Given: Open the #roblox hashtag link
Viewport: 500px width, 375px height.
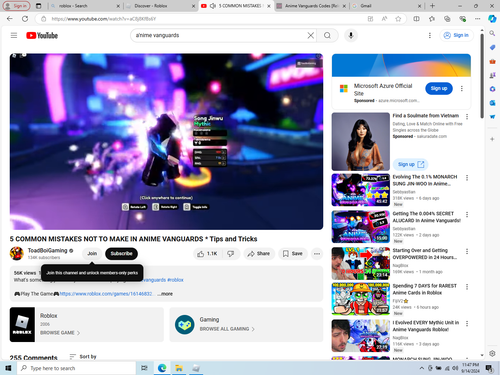Looking at the screenshot, I should (175, 280).
